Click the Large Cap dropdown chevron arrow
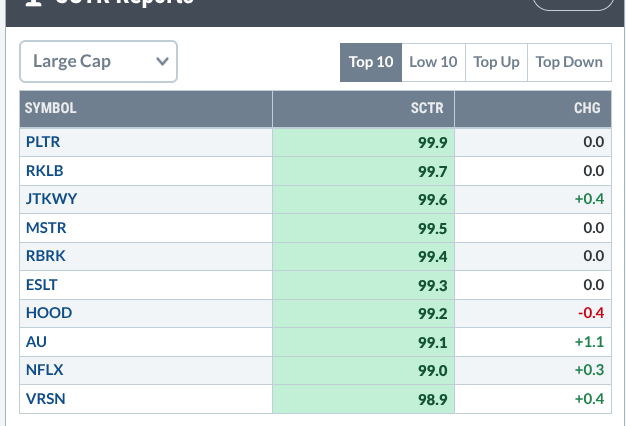The image size is (626, 426). tap(162, 61)
